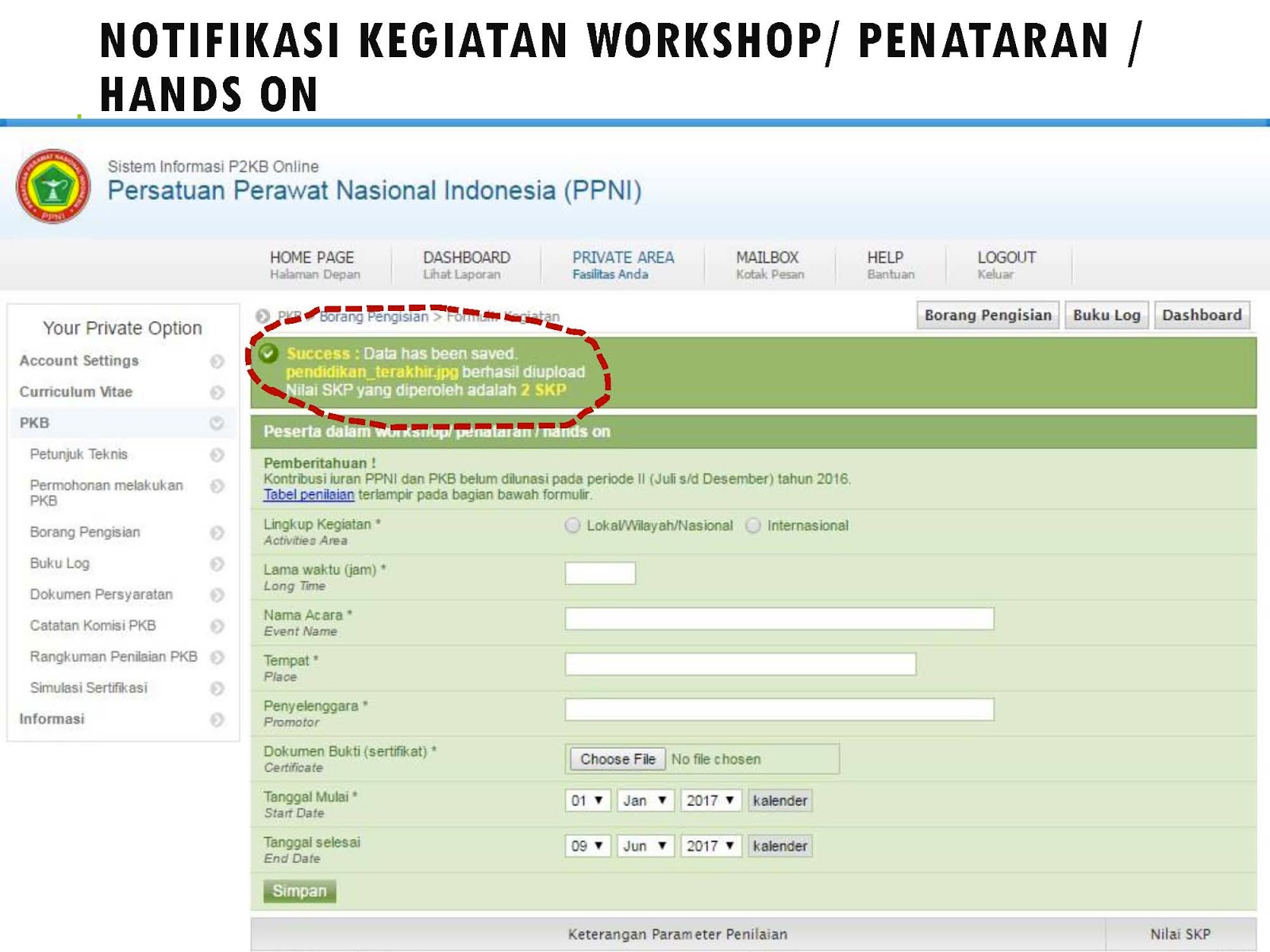1270x952 pixels.
Task: Open Tabel penilaian link
Action: click(x=309, y=494)
